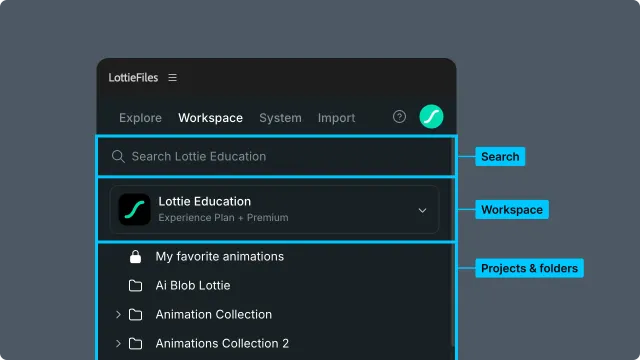Select the Animations Collection 2 row label
The image size is (640, 360).
[222, 344]
